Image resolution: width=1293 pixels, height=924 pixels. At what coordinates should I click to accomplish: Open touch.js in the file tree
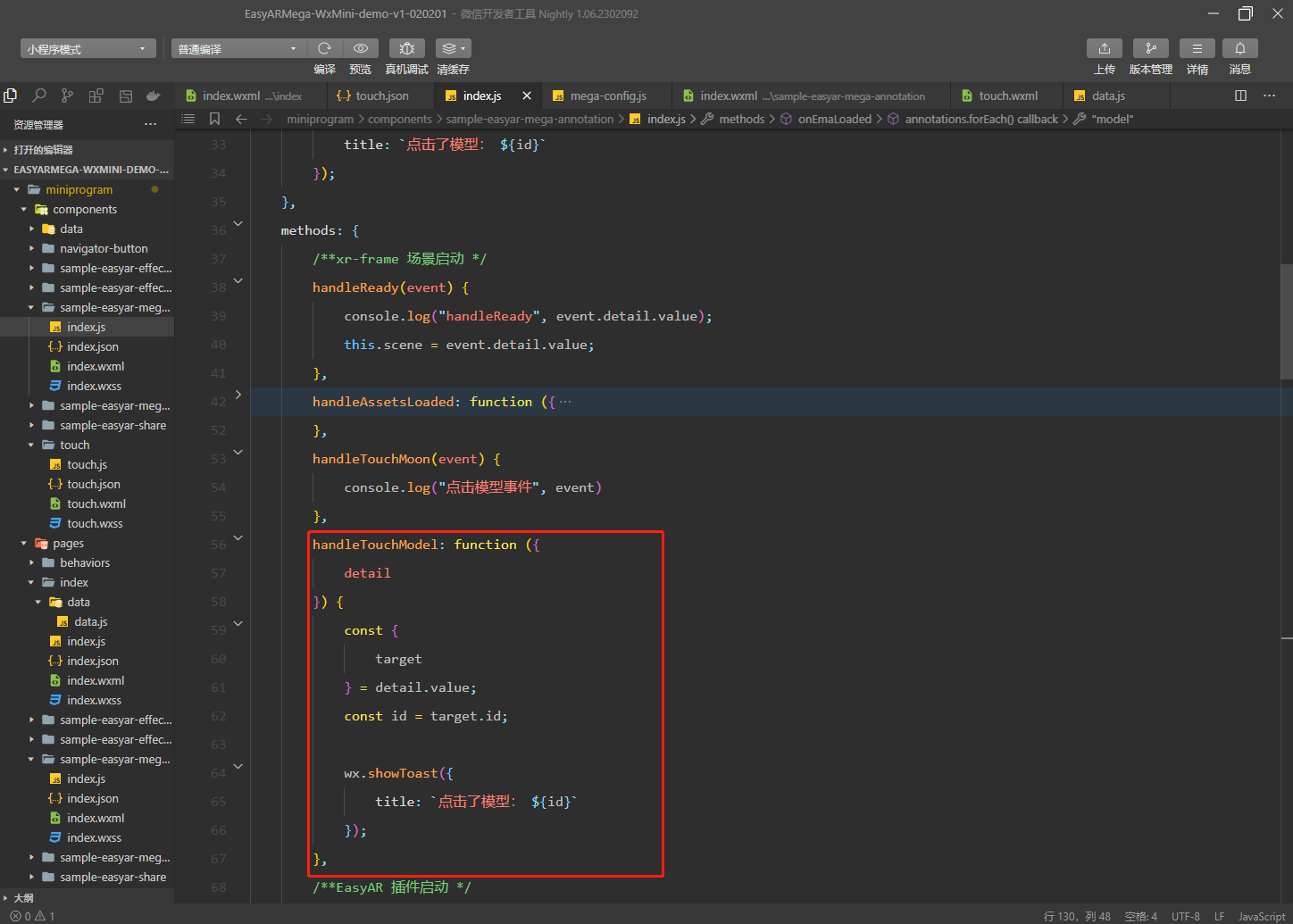[x=87, y=464]
